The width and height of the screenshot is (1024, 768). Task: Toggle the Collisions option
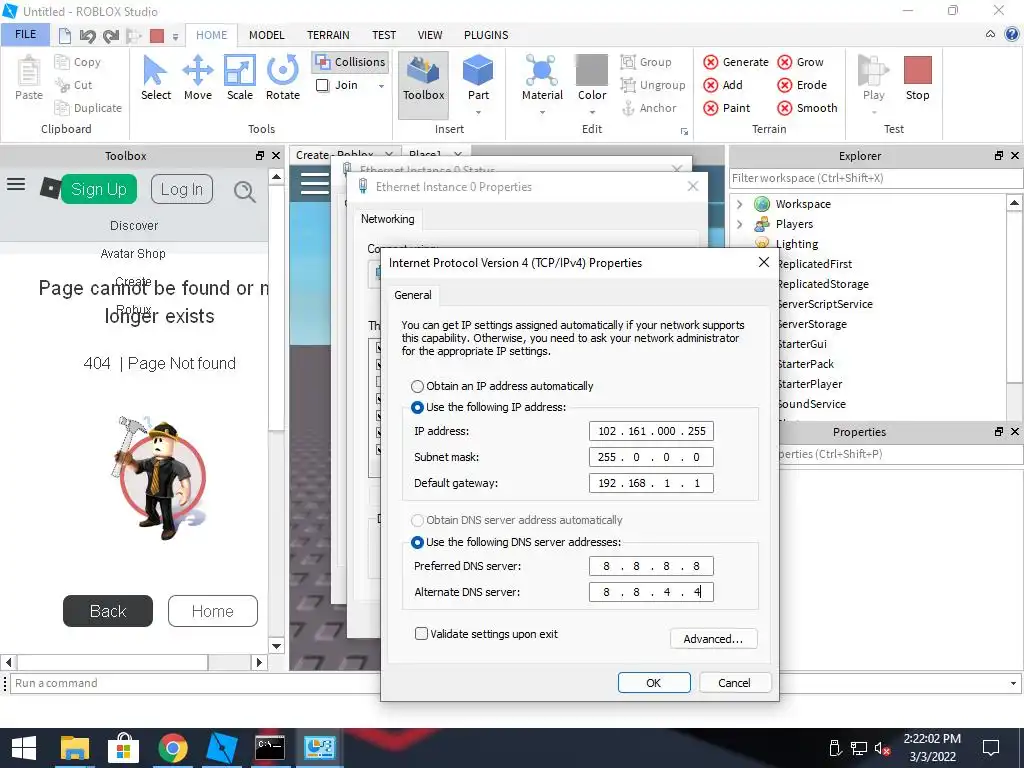click(350, 62)
